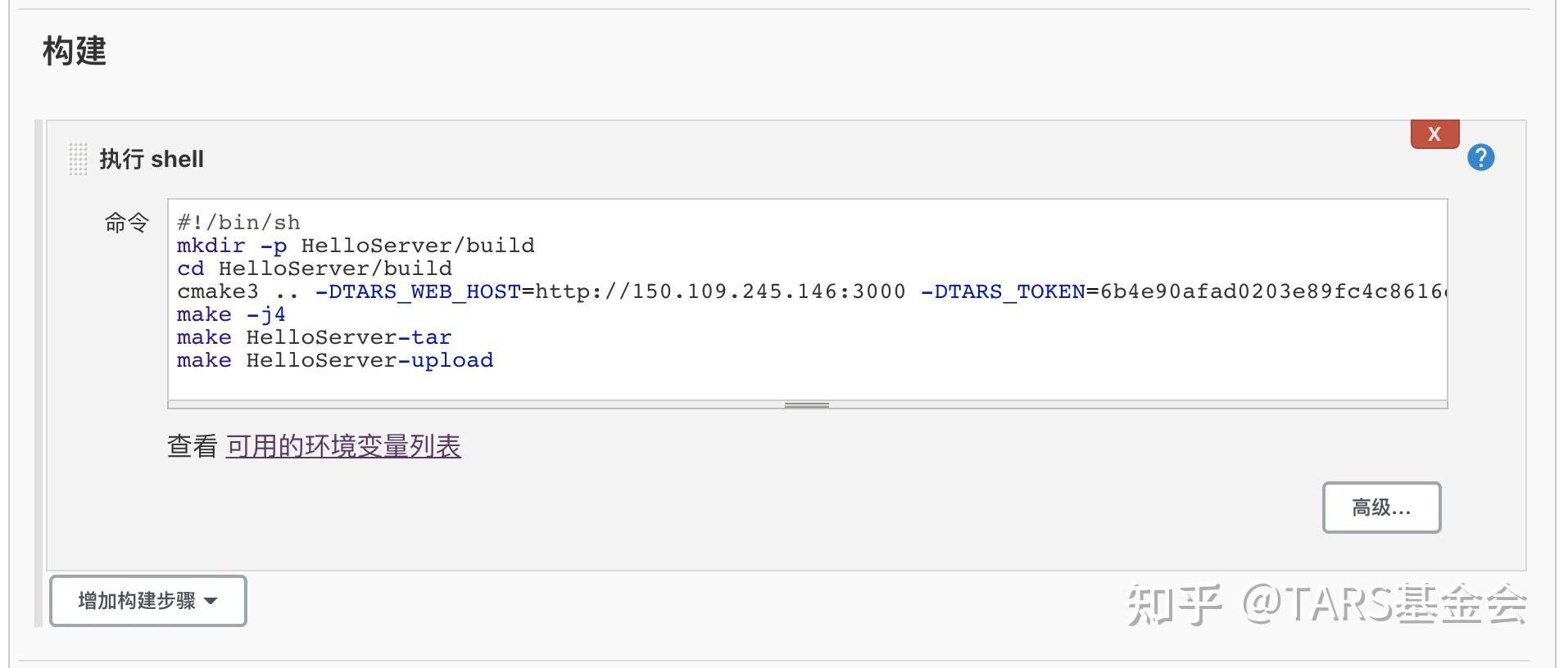Click the cd HelloServer/build line

[315, 269]
